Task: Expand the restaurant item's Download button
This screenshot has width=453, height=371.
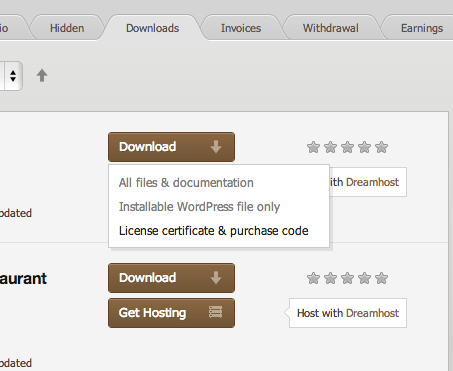Action: pyautogui.click(x=171, y=278)
